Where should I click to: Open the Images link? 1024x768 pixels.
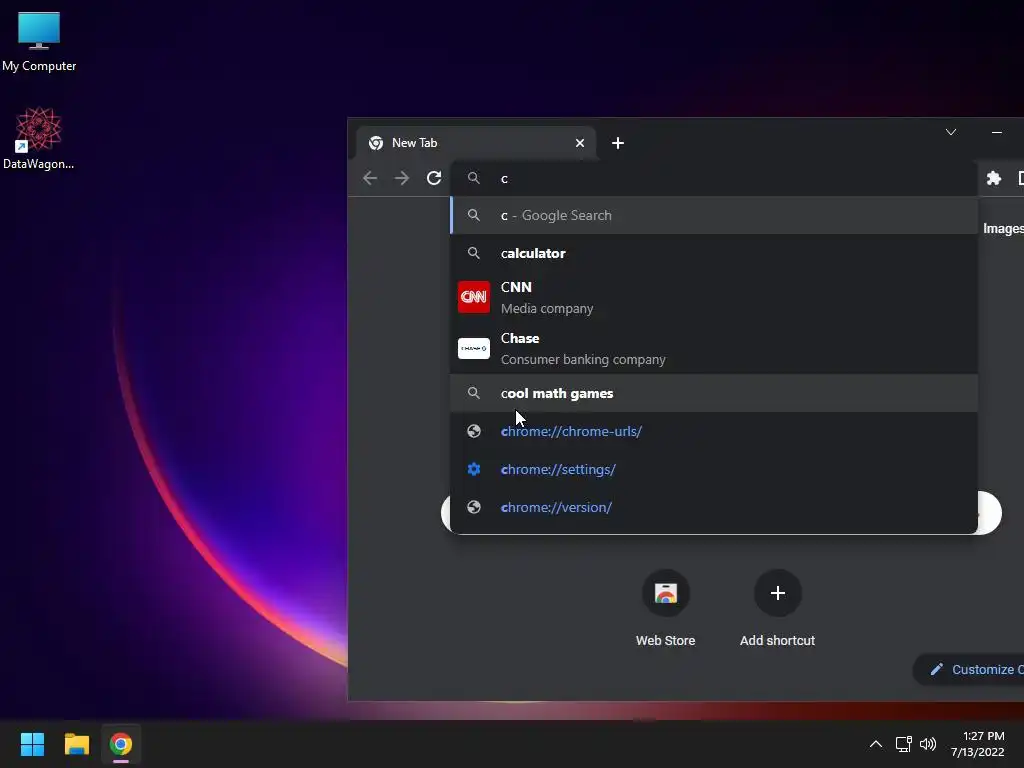pos(1003,229)
